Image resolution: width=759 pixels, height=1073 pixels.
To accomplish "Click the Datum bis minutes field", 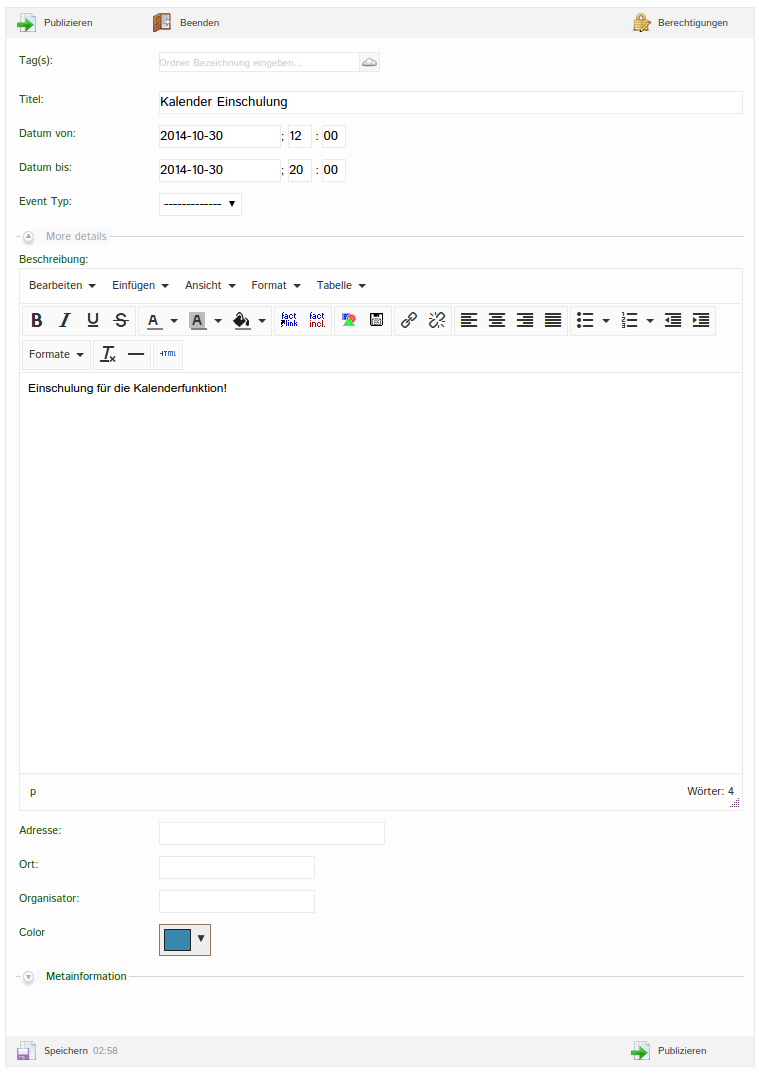I will [334, 170].
